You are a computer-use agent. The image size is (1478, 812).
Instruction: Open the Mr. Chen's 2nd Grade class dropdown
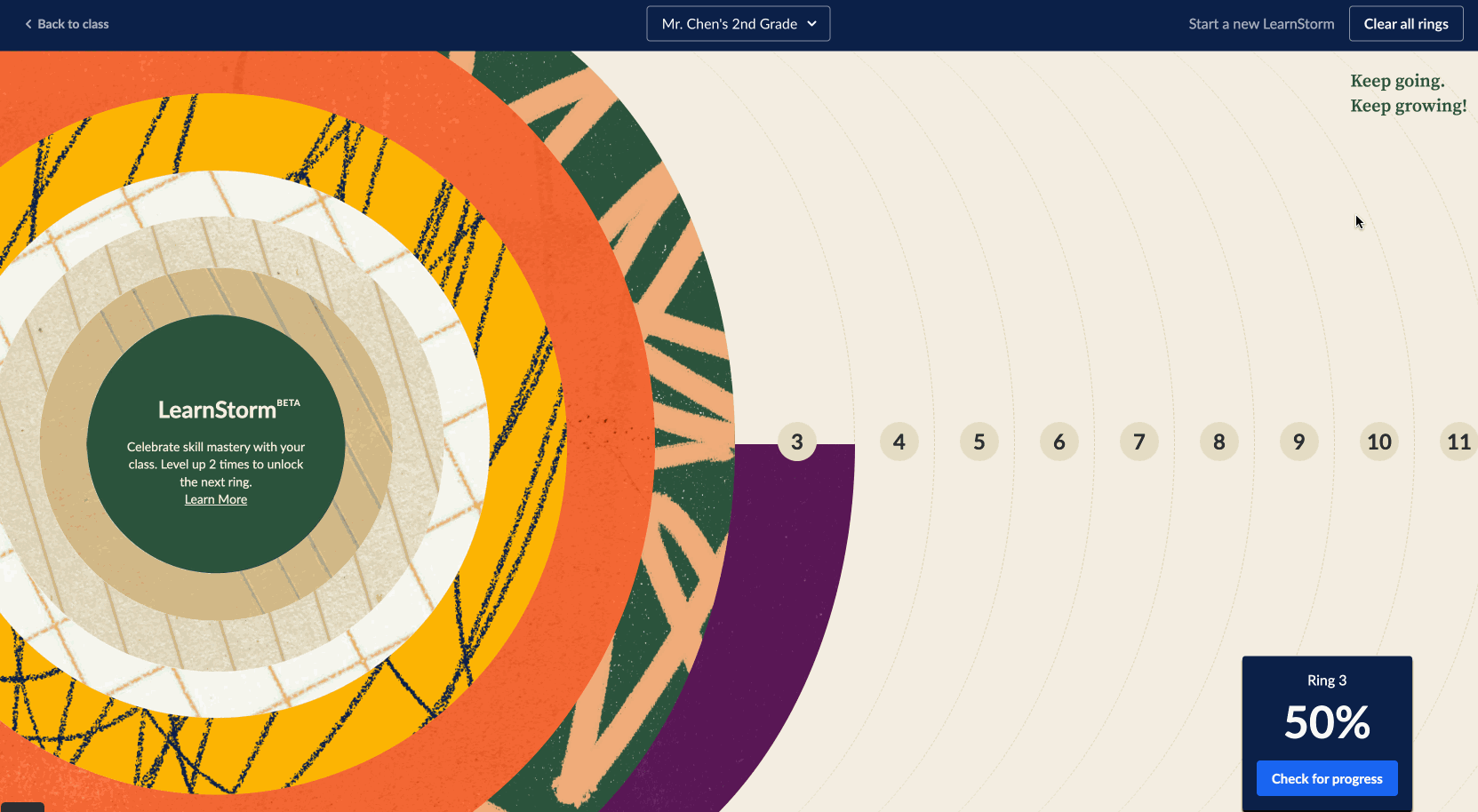point(738,24)
